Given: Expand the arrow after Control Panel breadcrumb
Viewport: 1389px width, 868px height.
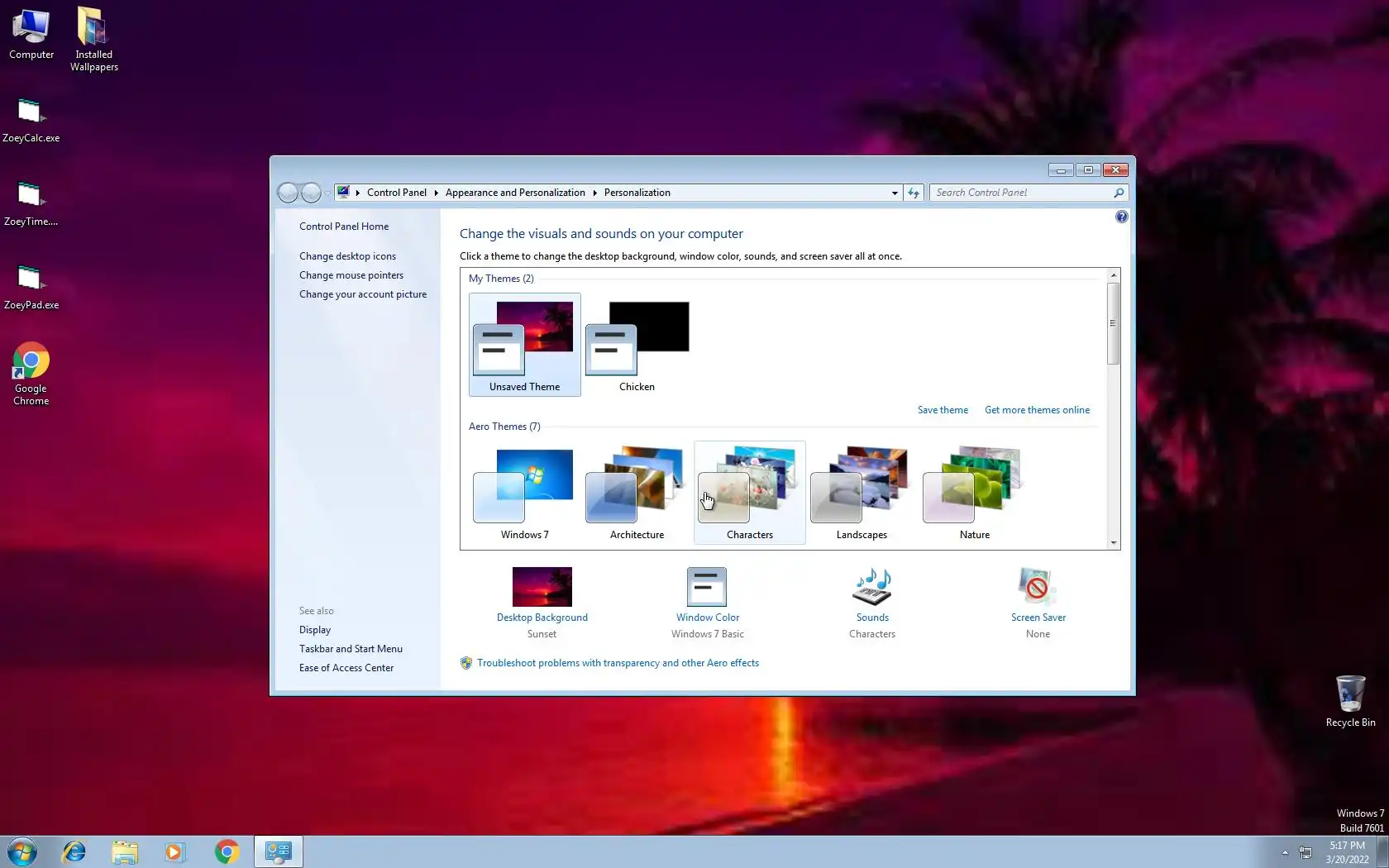Looking at the screenshot, I should click(436, 193).
